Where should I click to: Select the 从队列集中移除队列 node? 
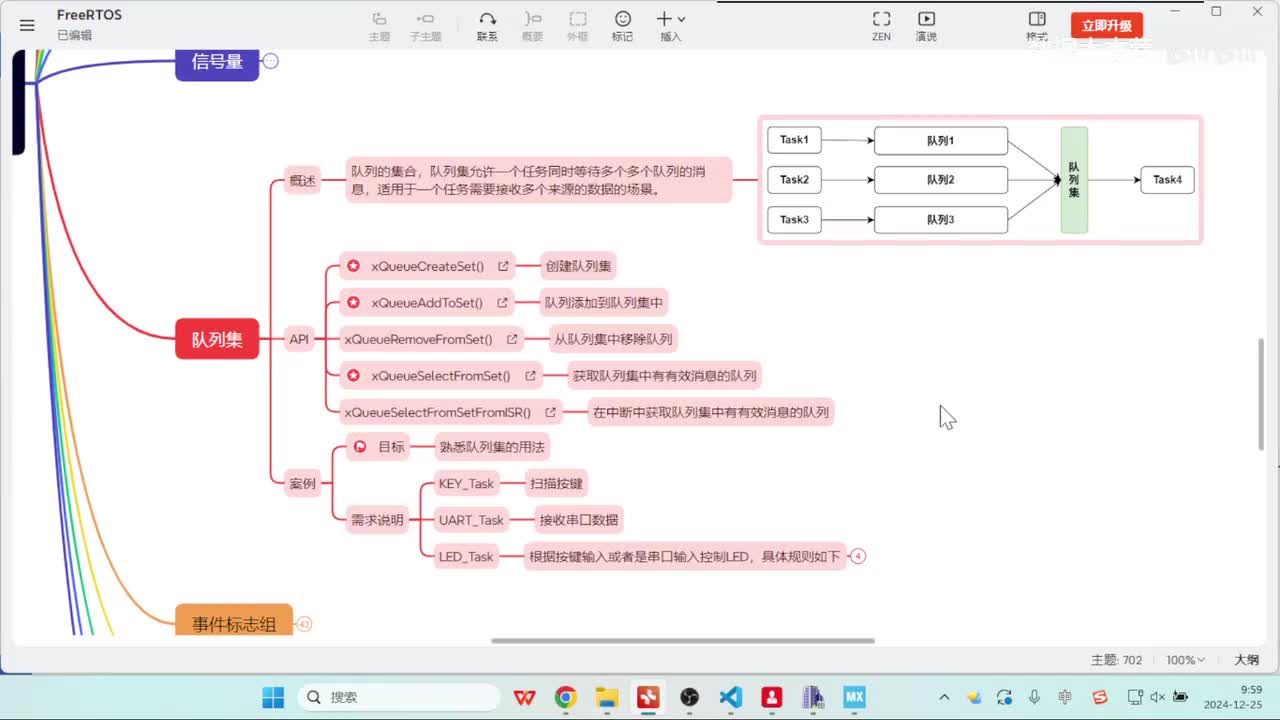tap(614, 339)
